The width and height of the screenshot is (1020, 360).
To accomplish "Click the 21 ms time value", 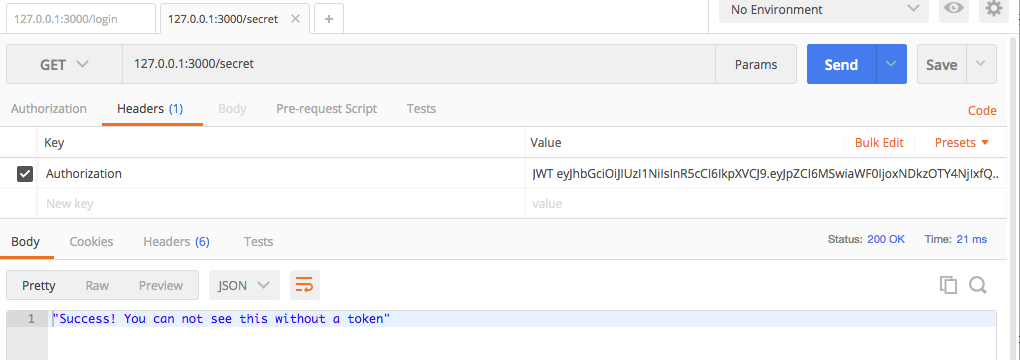I will [972, 239].
